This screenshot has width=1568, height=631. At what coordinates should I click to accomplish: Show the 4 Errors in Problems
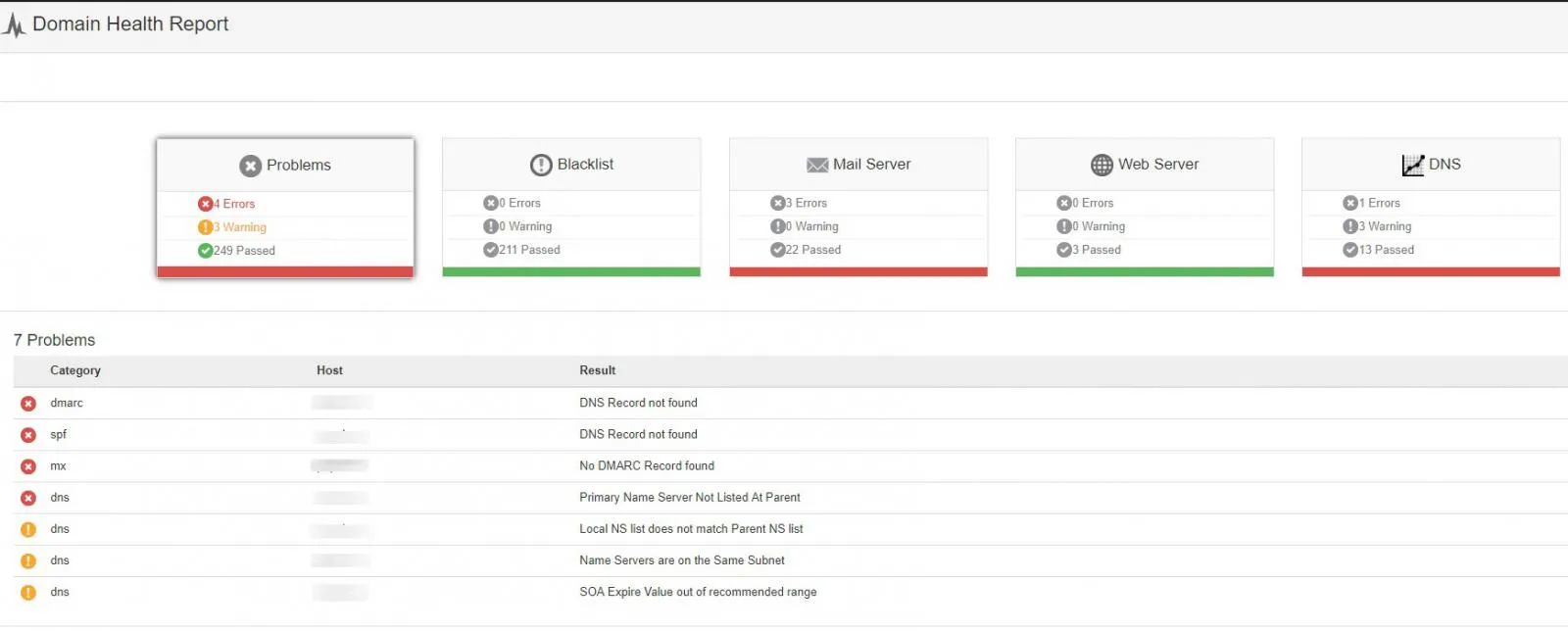234,204
